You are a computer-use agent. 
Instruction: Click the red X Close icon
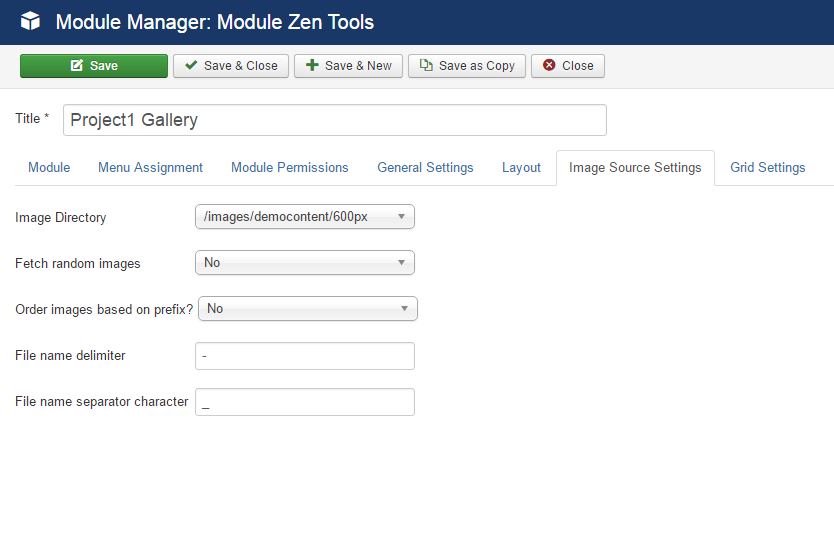pyautogui.click(x=549, y=65)
